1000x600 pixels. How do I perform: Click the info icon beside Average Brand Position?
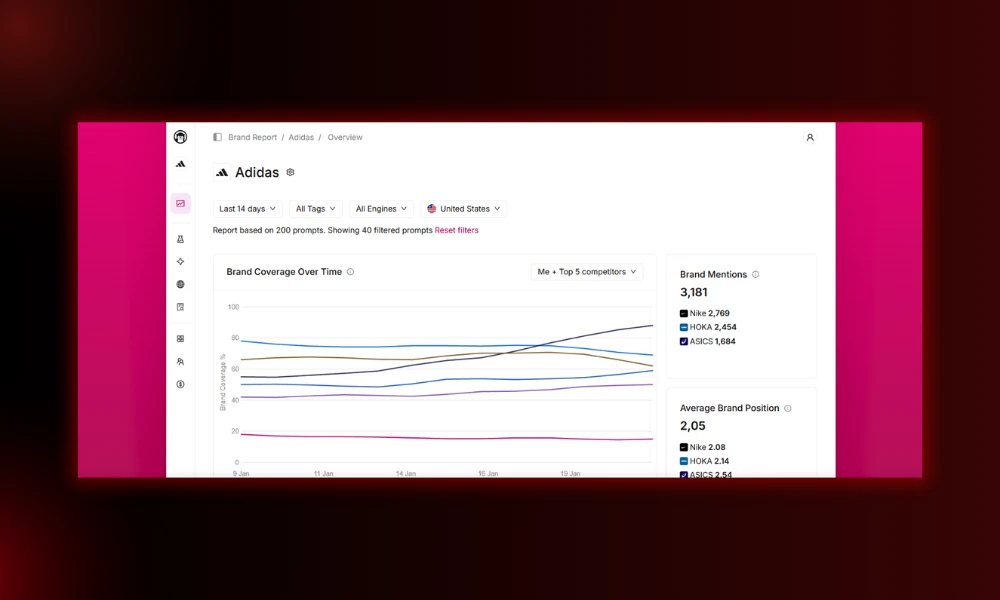(x=788, y=409)
